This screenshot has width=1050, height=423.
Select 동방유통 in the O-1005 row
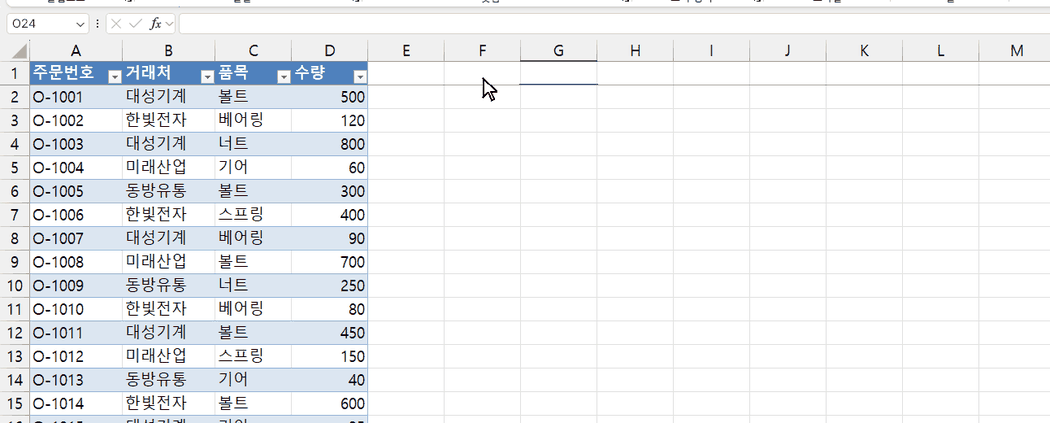[169, 191]
